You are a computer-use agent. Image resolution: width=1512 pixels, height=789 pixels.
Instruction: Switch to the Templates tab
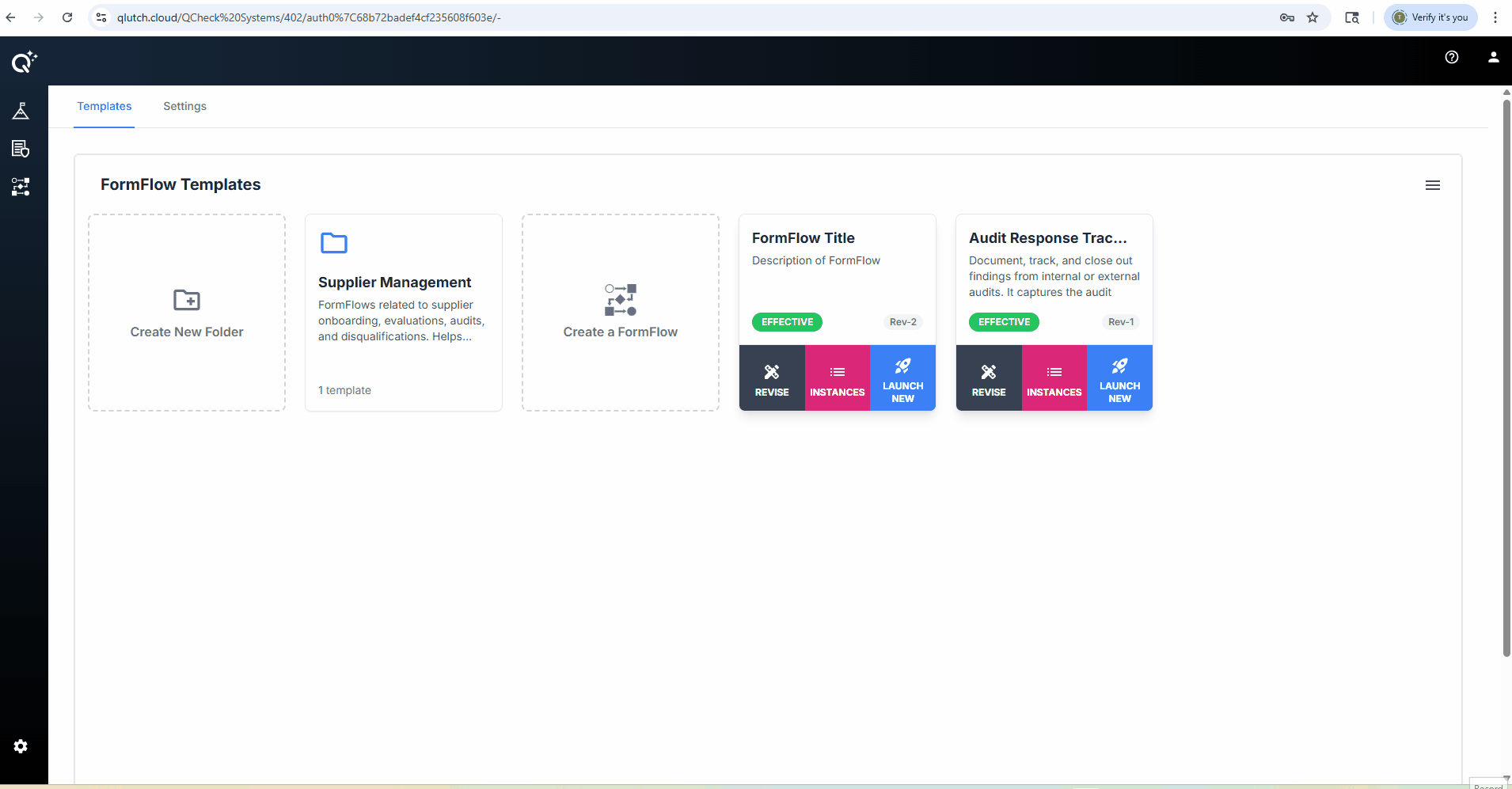104,106
